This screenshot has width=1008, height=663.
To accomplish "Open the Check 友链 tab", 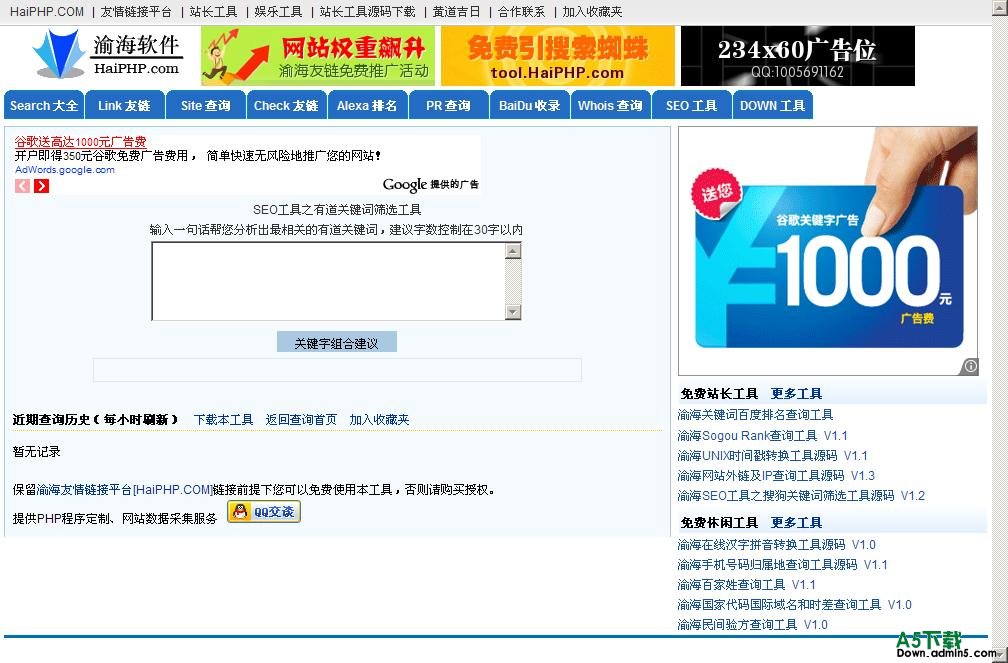I will click(x=286, y=105).
